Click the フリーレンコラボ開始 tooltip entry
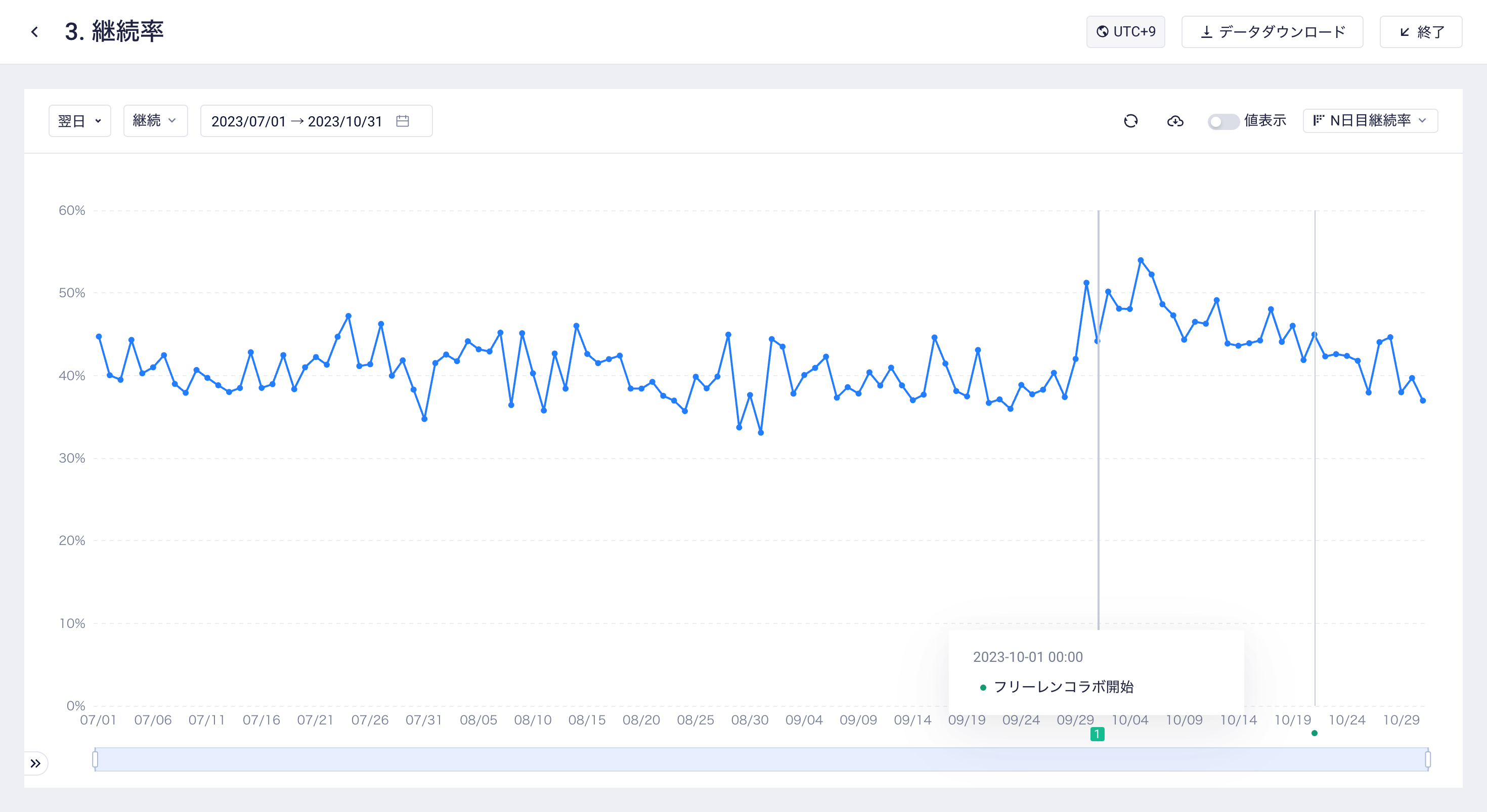Image resolution: width=1487 pixels, height=812 pixels. coord(1063,687)
